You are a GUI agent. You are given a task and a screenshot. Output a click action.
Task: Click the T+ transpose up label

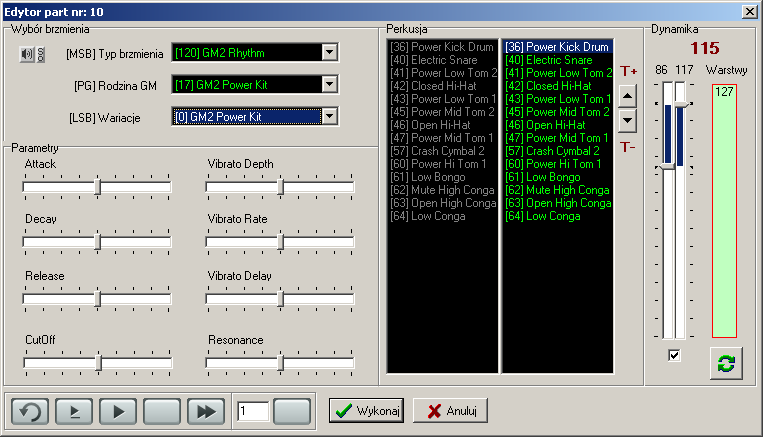pyautogui.click(x=628, y=72)
